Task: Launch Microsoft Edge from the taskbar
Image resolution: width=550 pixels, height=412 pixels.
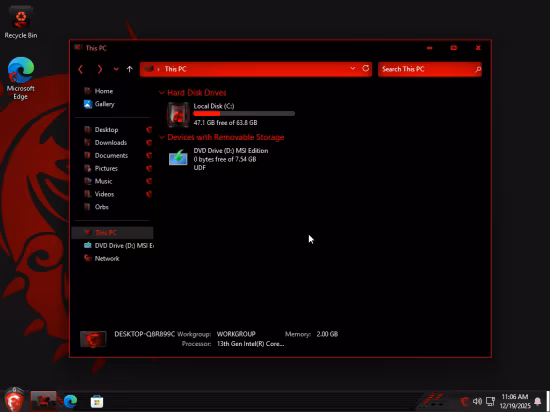Action: 70,401
